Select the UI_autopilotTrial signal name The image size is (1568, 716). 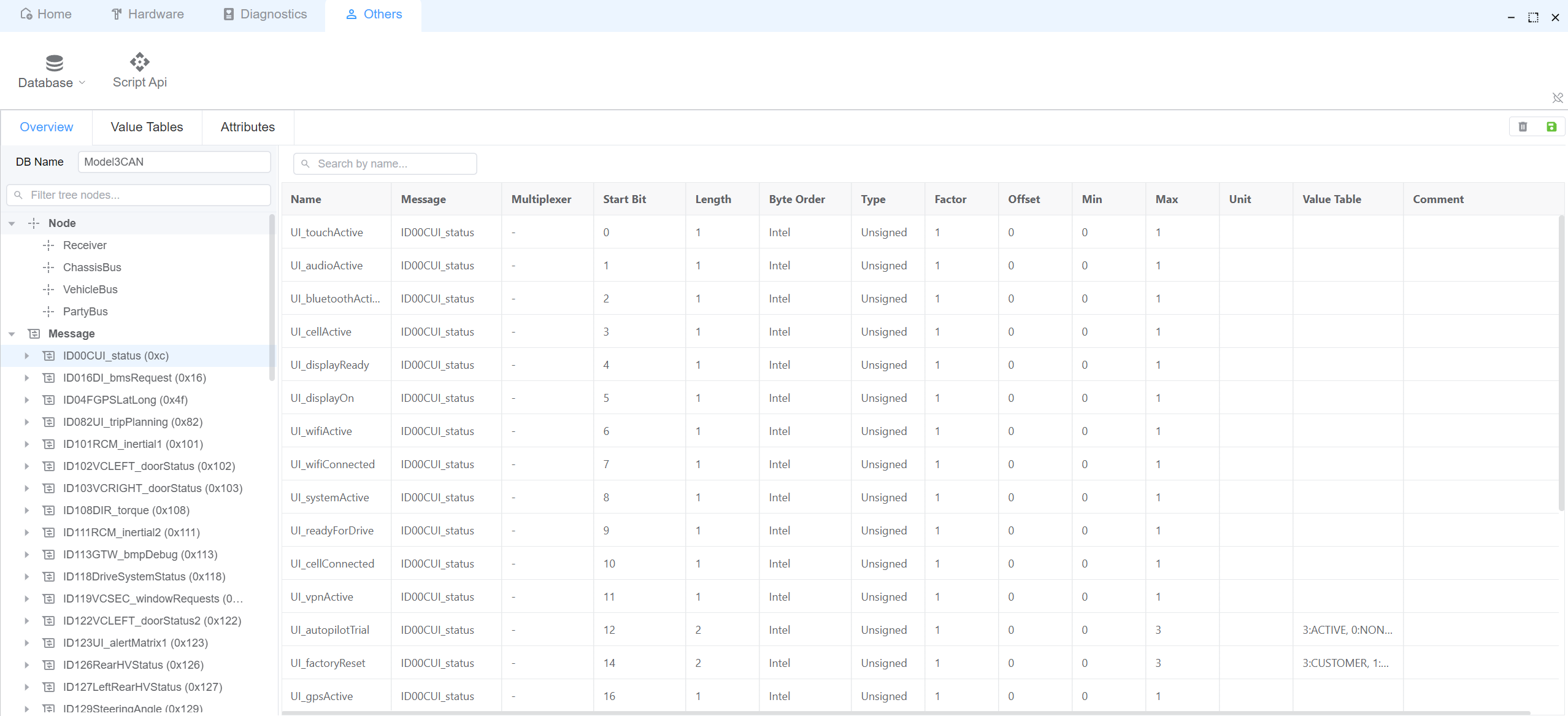[330, 630]
